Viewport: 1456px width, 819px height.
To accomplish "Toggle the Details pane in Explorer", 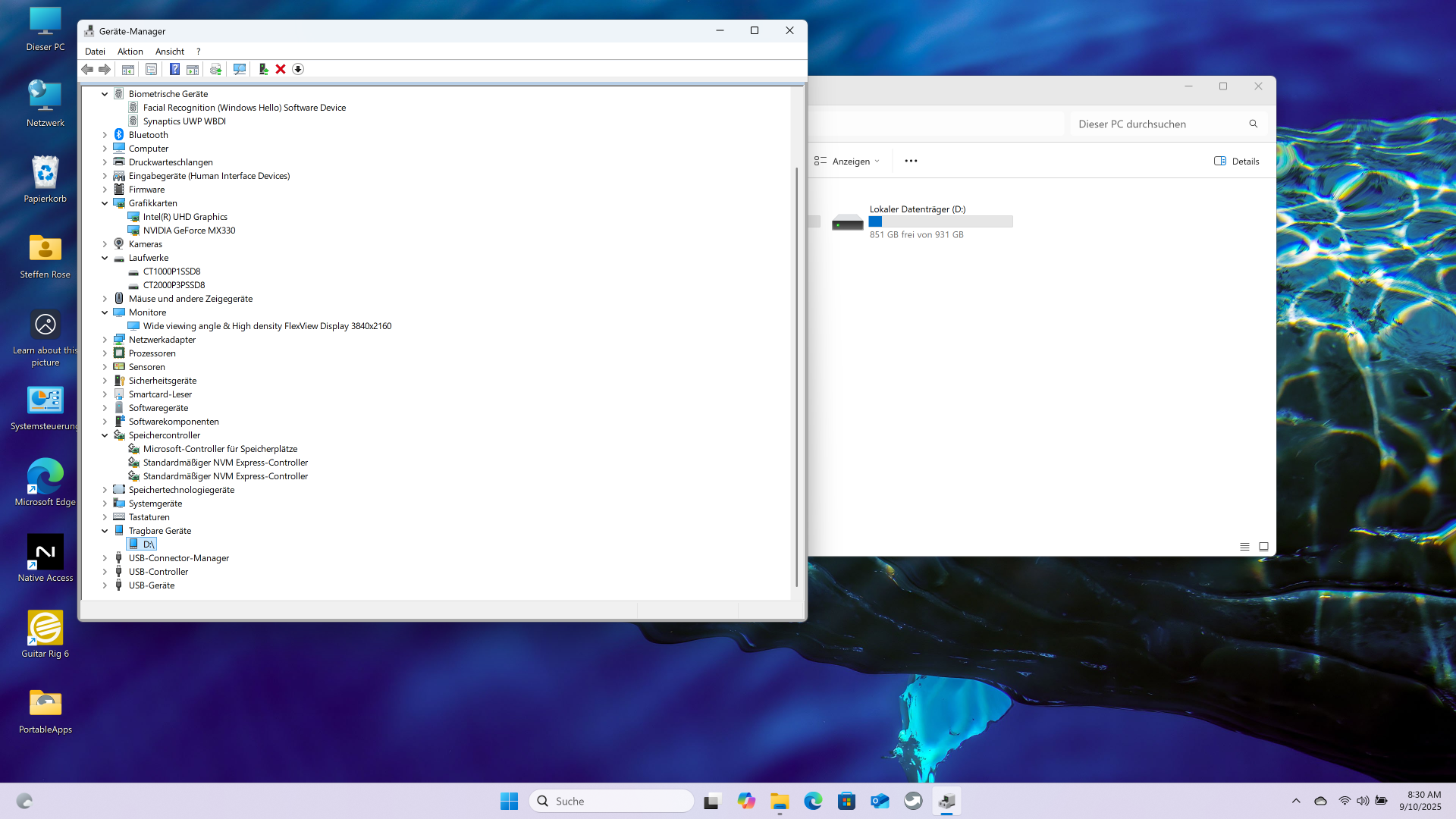I will [x=1236, y=161].
